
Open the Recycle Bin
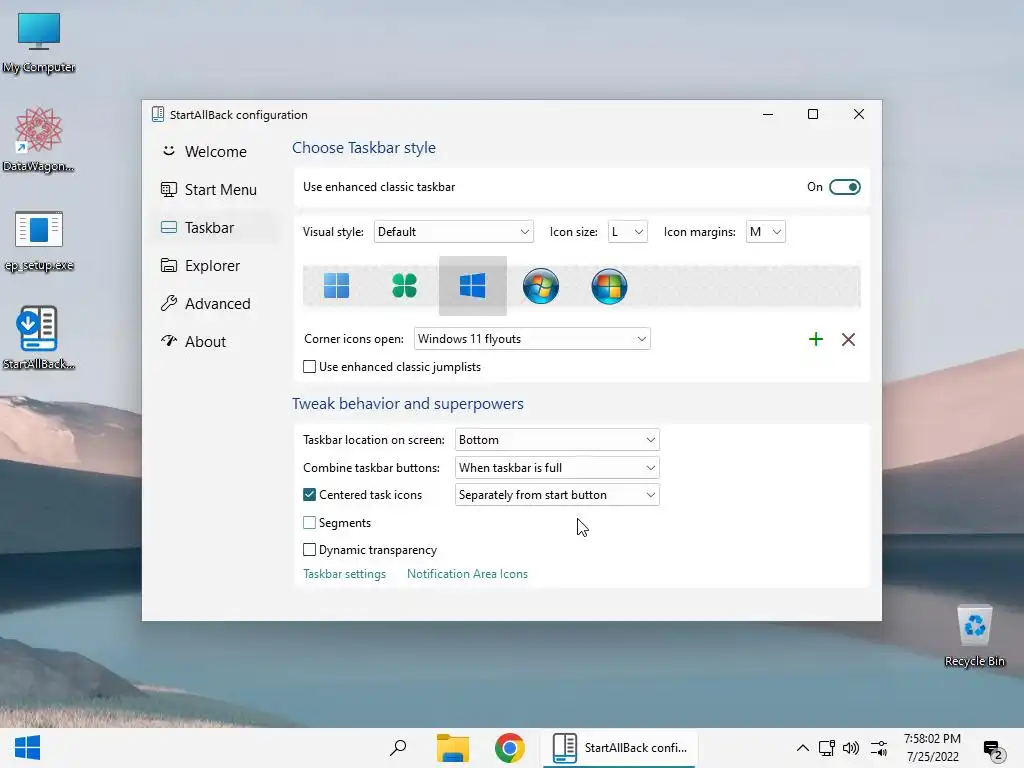[974, 635]
